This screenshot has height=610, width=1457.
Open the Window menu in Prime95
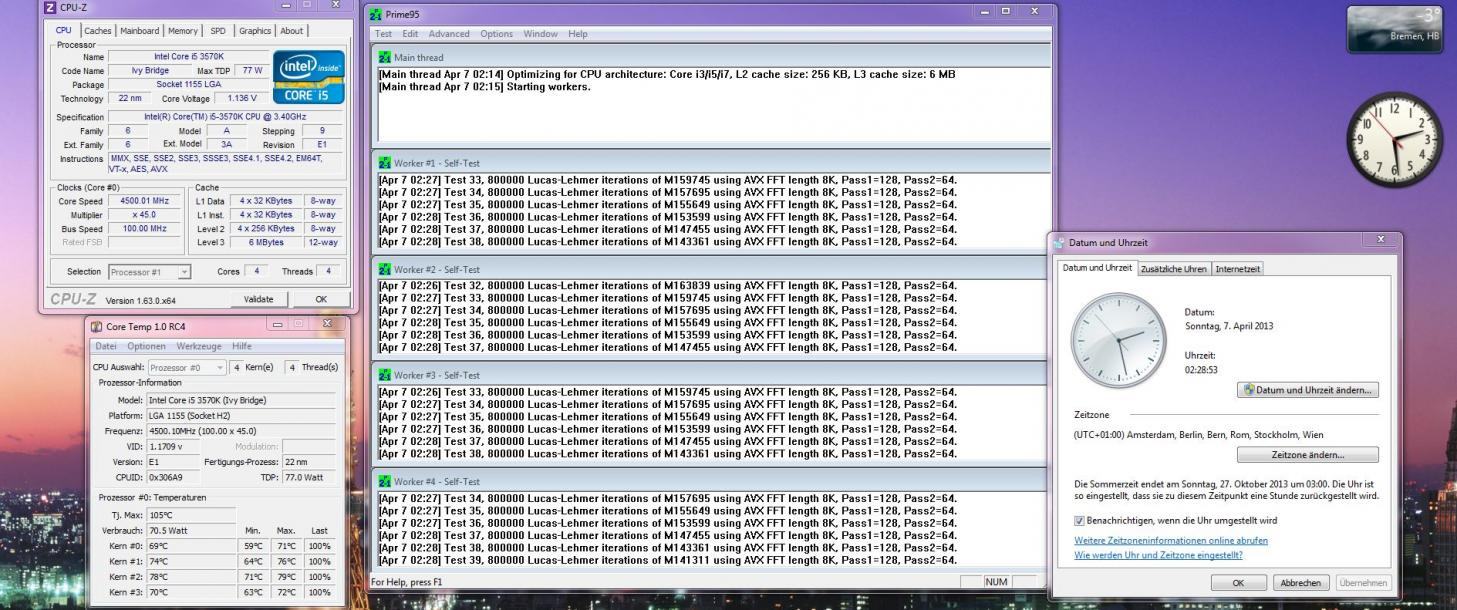pos(540,34)
